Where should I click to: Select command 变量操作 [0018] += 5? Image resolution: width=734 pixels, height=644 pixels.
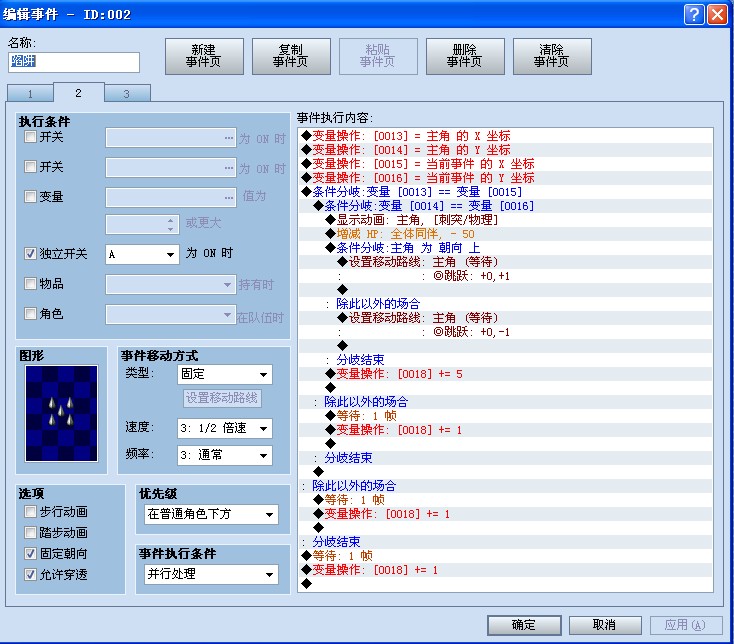coord(505,374)
